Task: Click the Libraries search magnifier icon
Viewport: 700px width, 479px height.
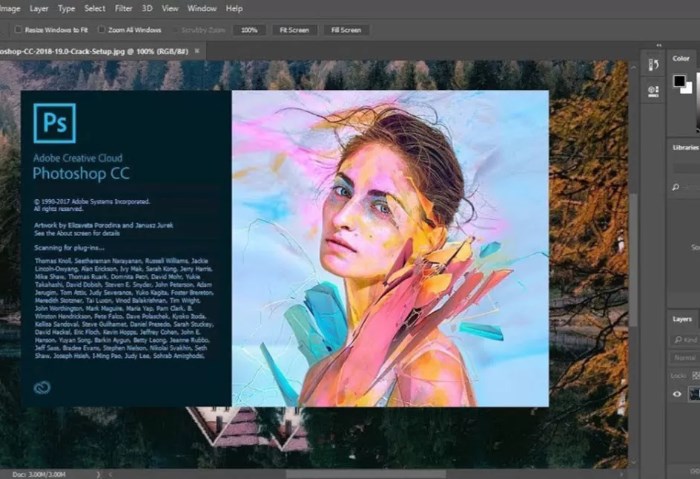Action: (676, 187)
